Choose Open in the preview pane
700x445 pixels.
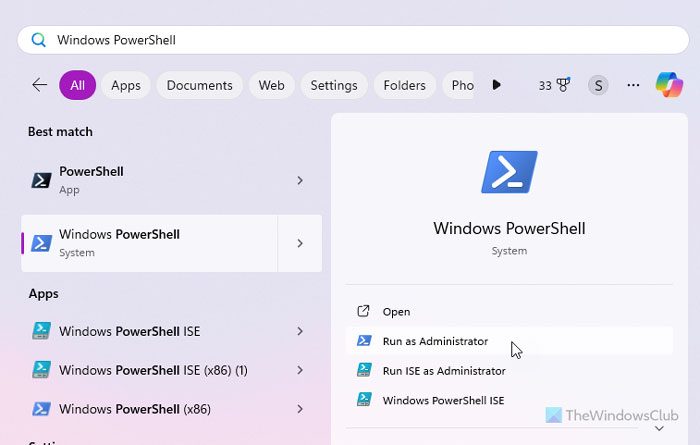(x=509, y=312)
